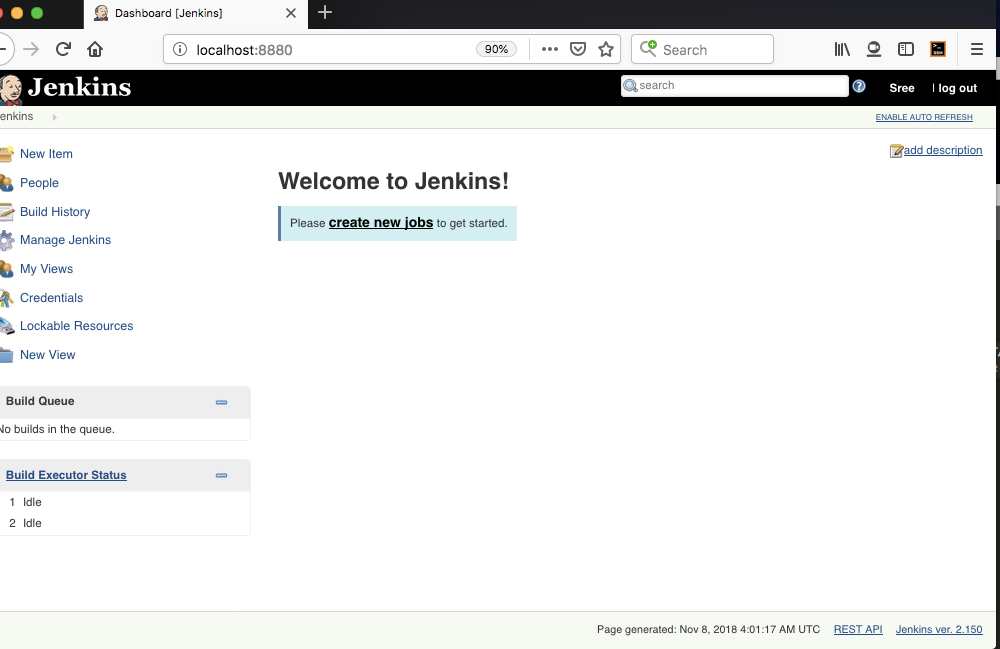Viewport: 1000px width, 649px height.
Task: Open page actions three-dot menu
Action: click(550, 49)
